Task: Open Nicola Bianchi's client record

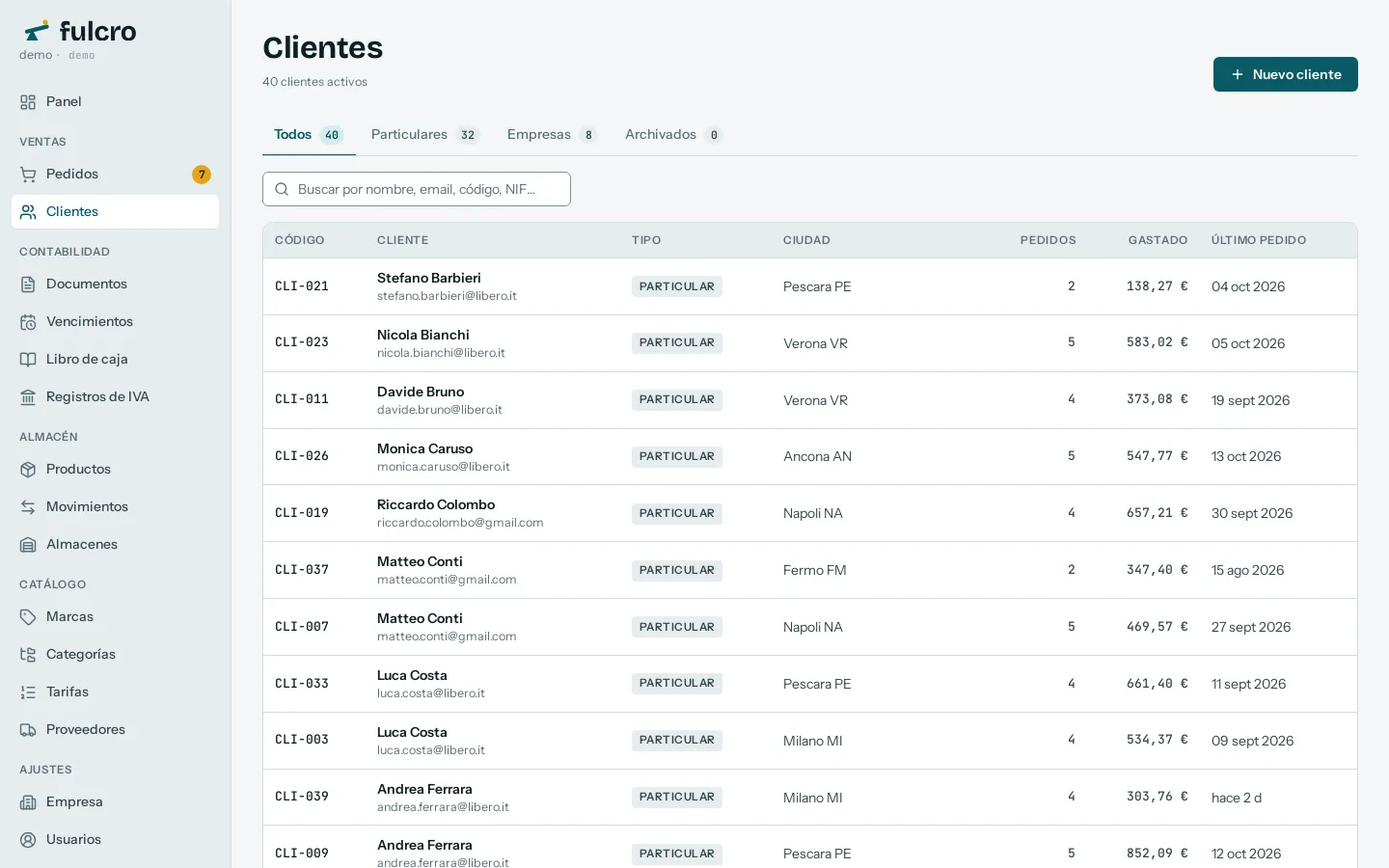Action: point(809,343)
